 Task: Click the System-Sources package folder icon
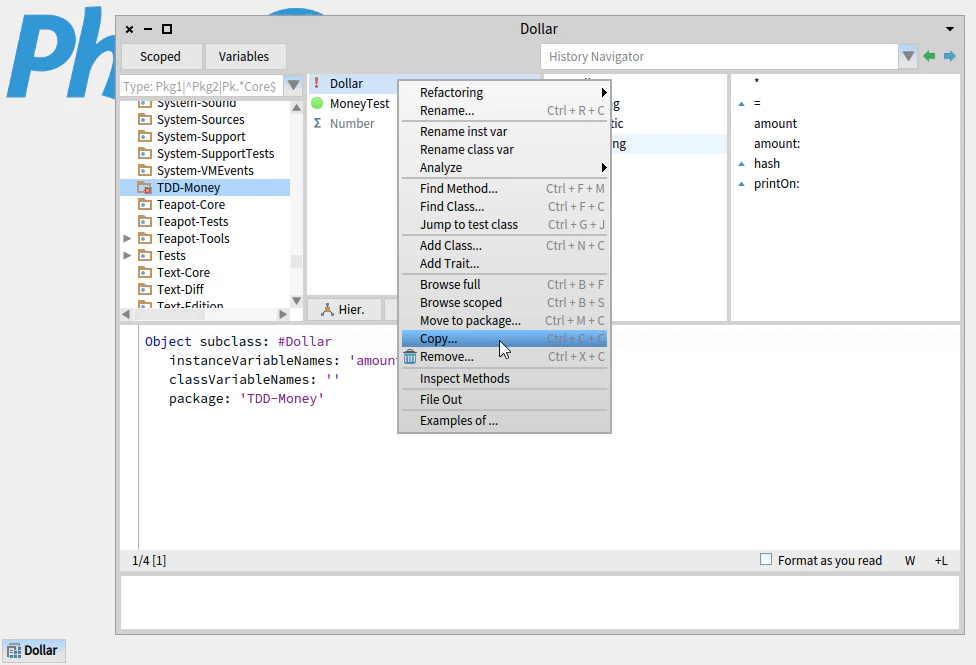pyautogui.click(x=144, y=120)
